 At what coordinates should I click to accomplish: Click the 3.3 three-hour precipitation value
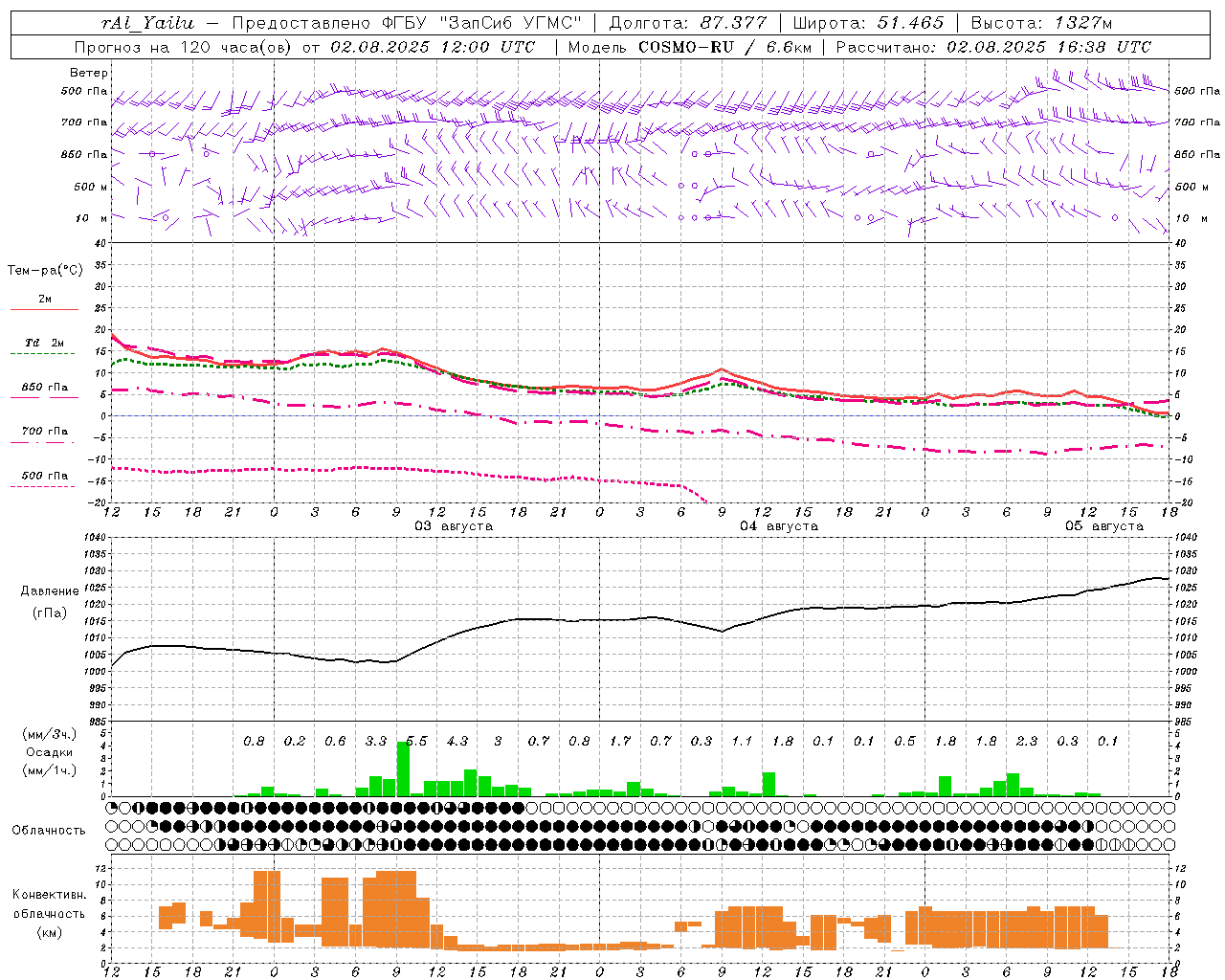(376, 742)
